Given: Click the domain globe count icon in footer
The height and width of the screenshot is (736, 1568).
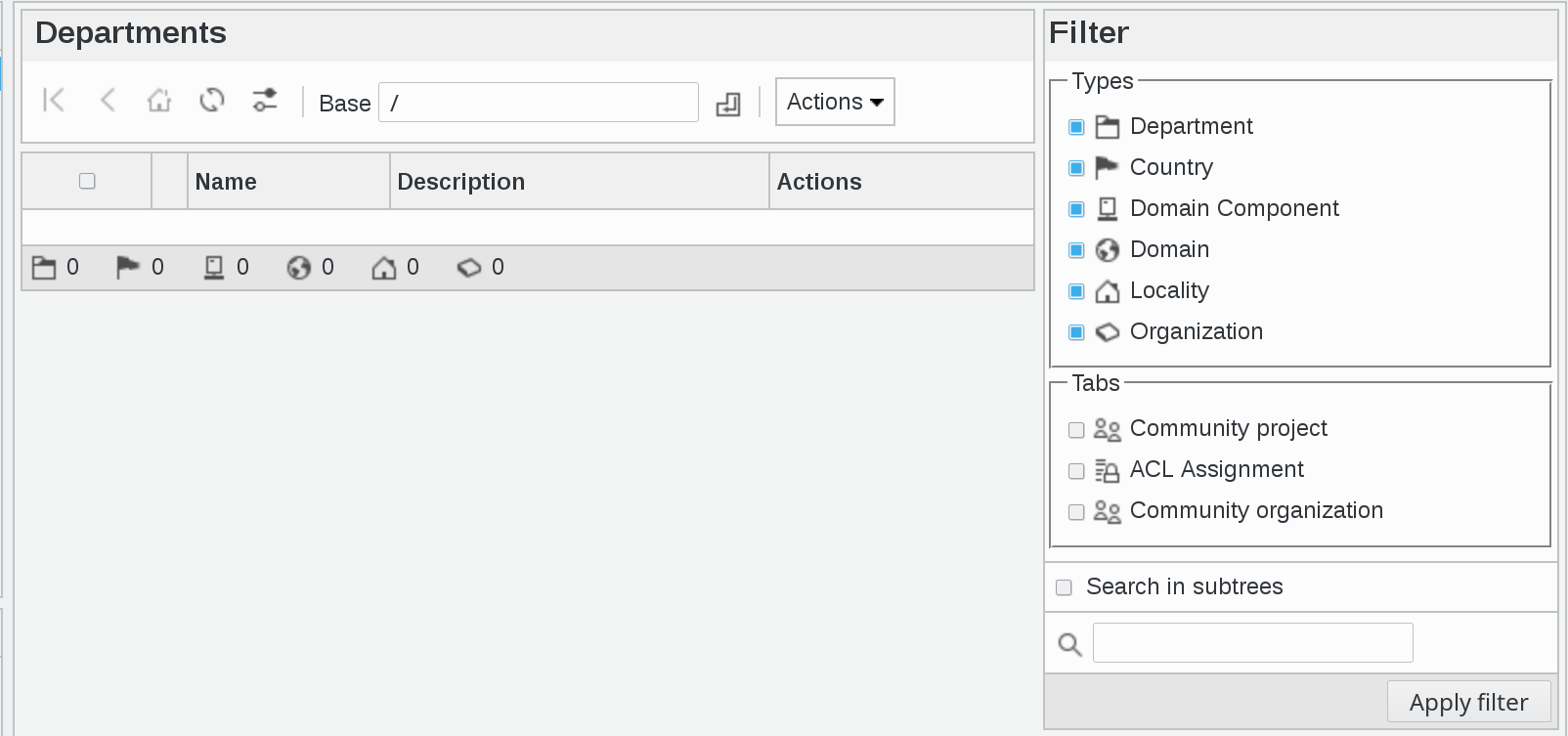Looking at the screenshot, I should (299, 268).
